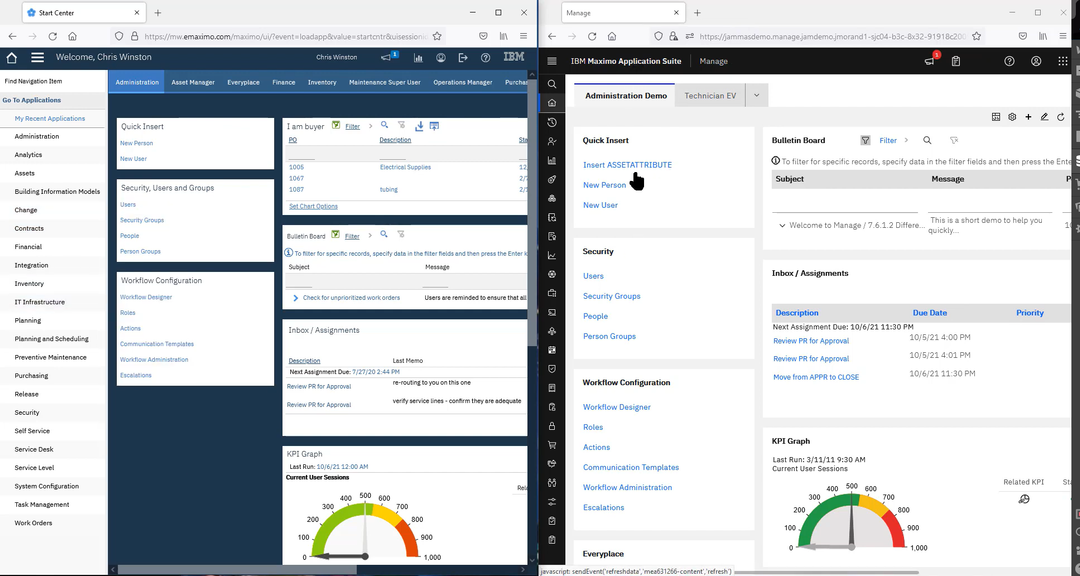Select the download icon in the I am buyer portlet
This screenshot has height=576, width=1080.
[420, 126]
